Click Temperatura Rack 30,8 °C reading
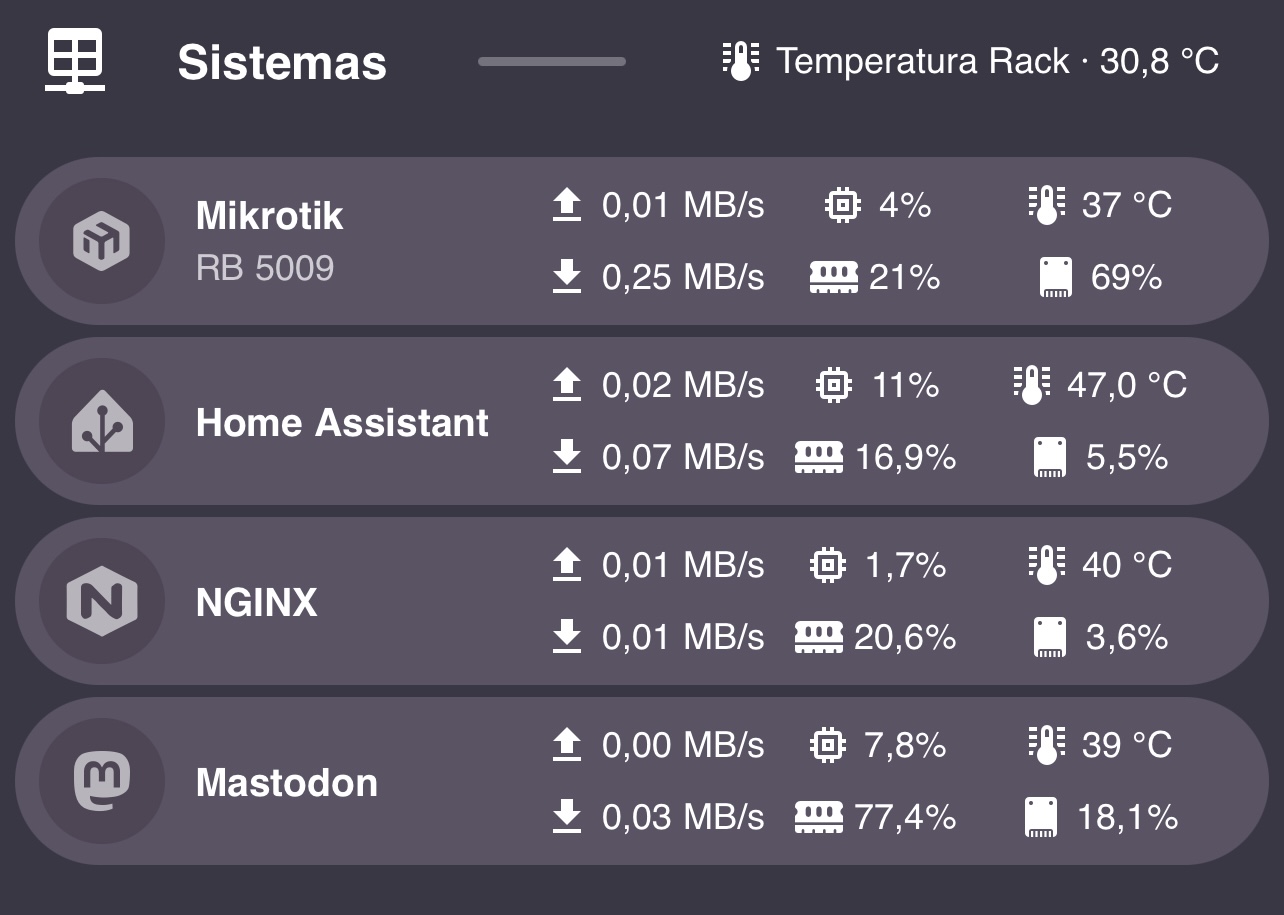 point(997,61)
